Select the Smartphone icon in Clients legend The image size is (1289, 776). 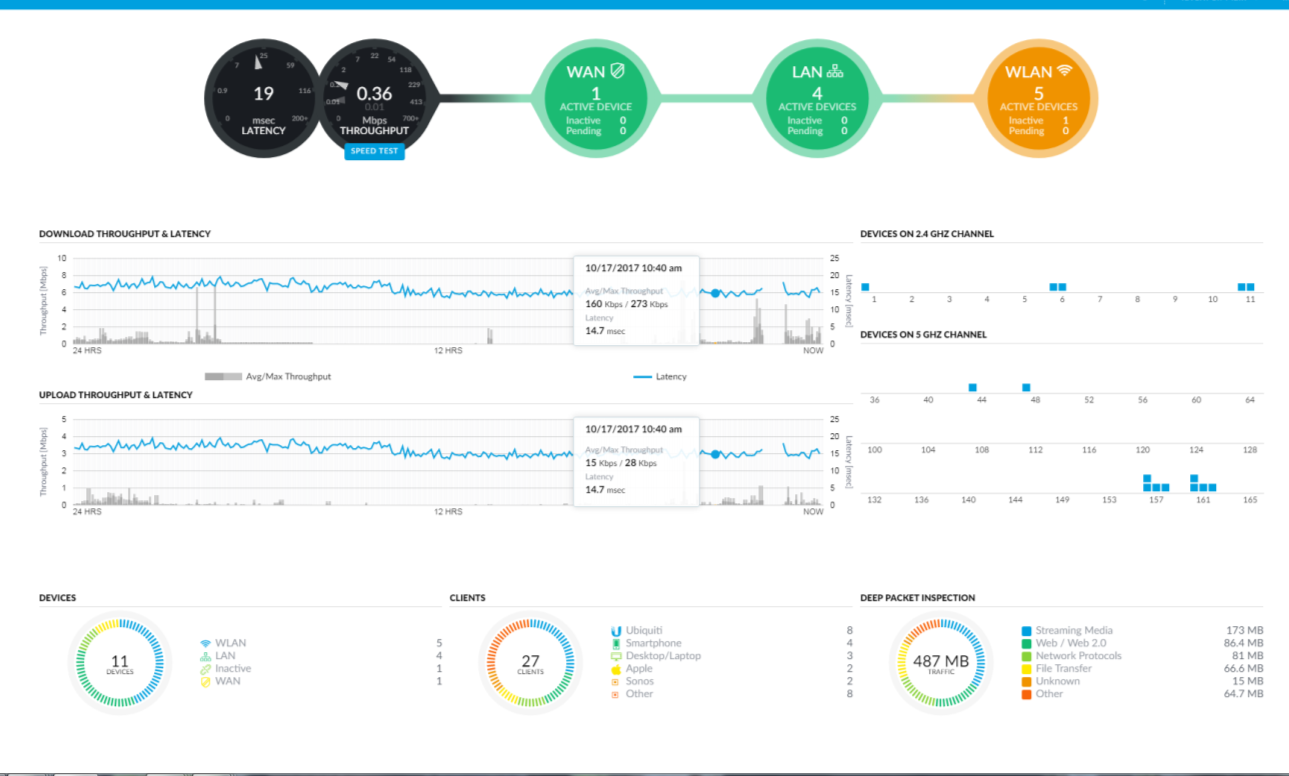pos(615,644)
